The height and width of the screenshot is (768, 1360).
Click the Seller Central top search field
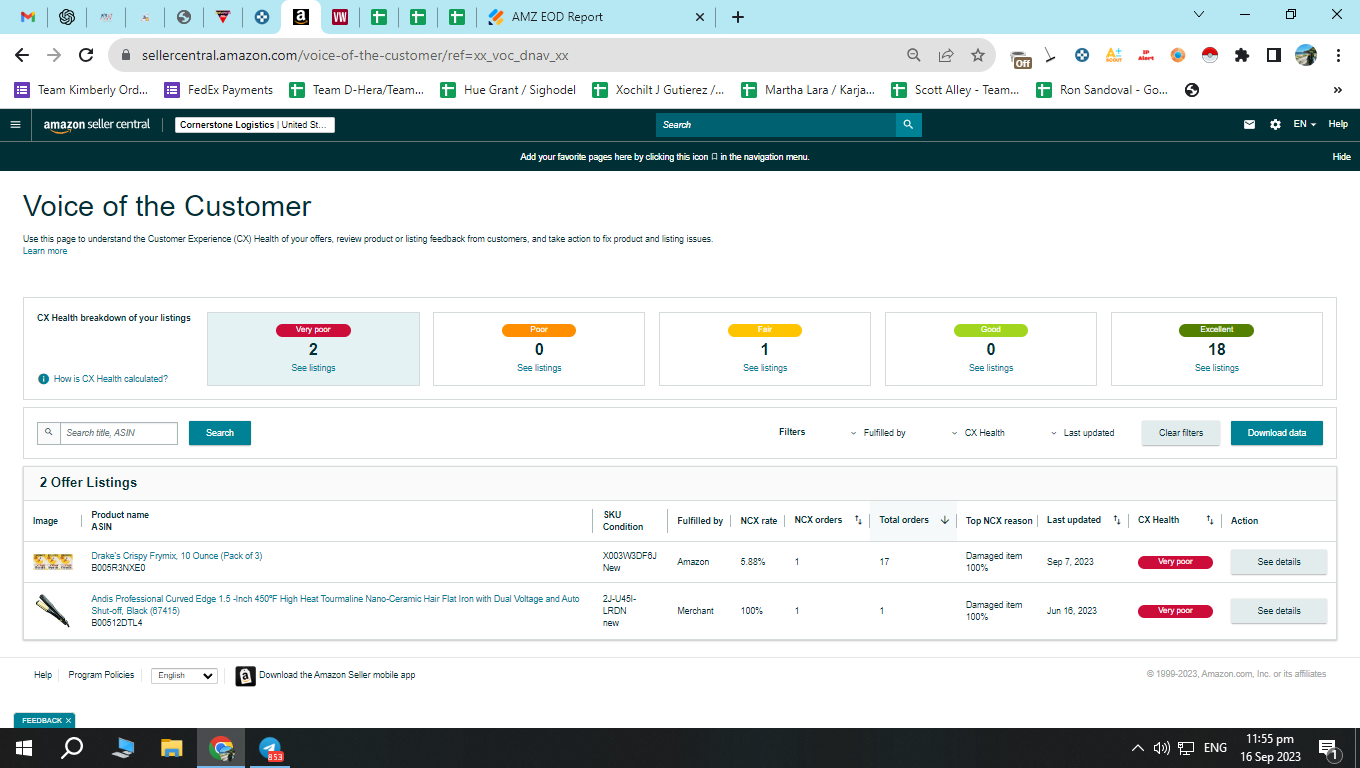click(776, 125)
